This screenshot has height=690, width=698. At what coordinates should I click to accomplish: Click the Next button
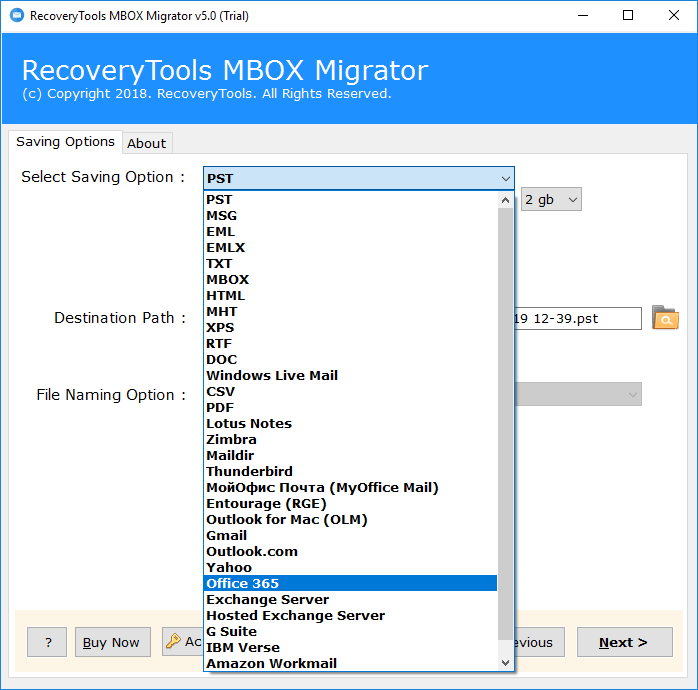pyautogui.click(x=625, y=642)
